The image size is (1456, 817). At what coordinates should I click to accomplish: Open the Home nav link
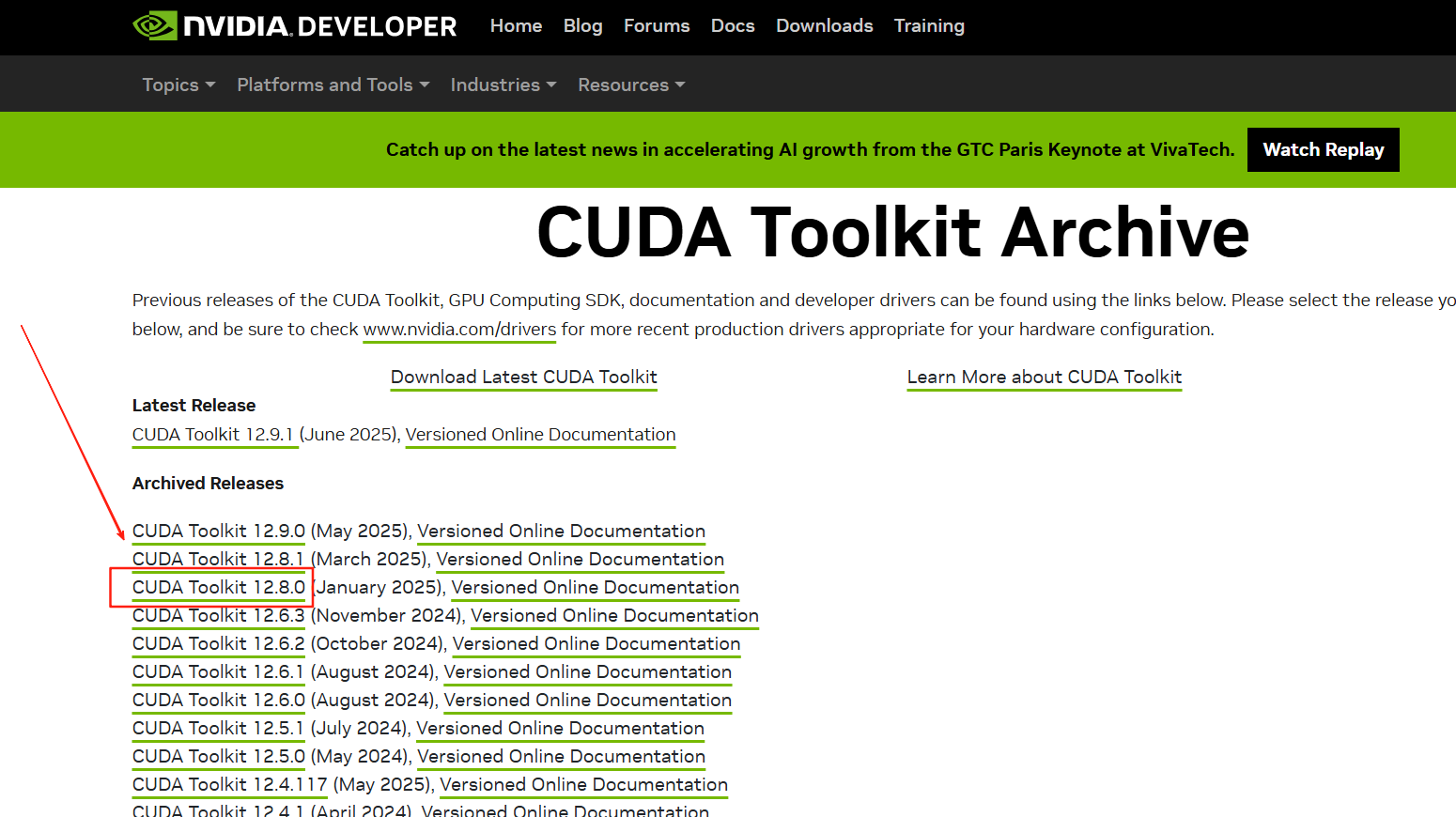[x=516, y=26]
